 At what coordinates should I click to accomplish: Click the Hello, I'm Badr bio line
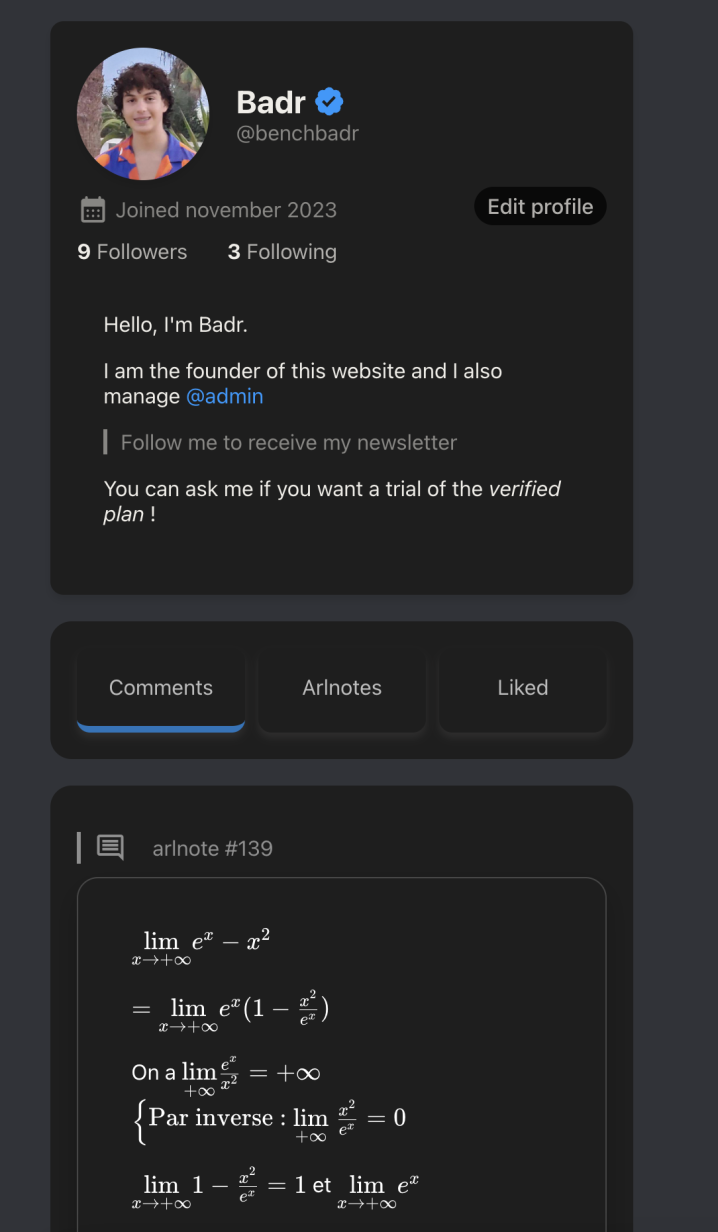point(175,325)
